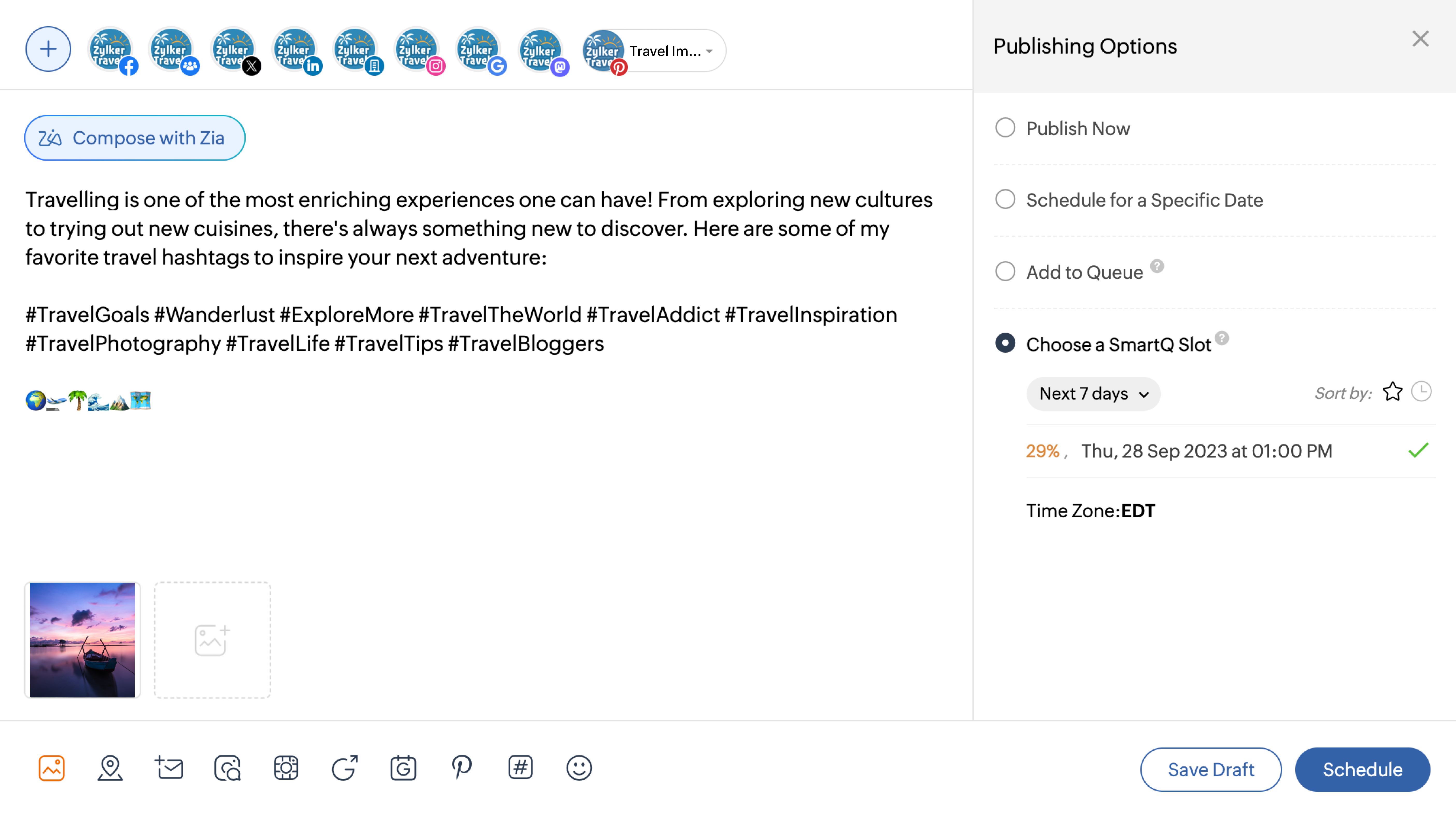Click the location tag icon
Image resolution: width=1456 pixels, height=818 pixels.
pyautogui.click(x=110, y=768)
